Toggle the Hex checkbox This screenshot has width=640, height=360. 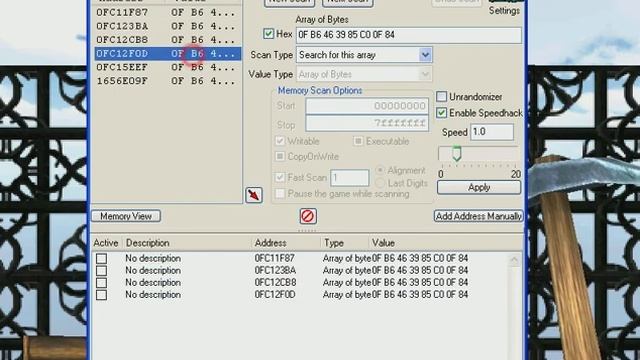(x=268, y=34)
